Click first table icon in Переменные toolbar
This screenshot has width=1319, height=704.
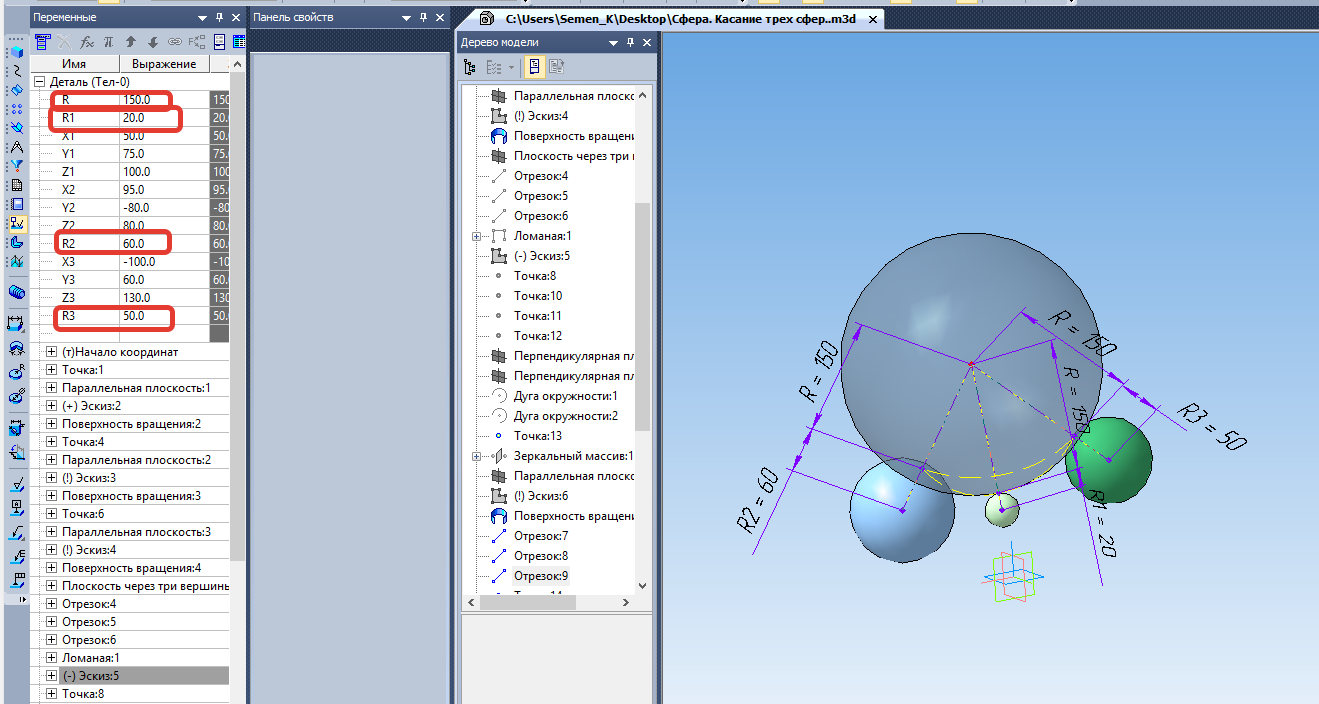pyautogui.click(x=42, y=42)
